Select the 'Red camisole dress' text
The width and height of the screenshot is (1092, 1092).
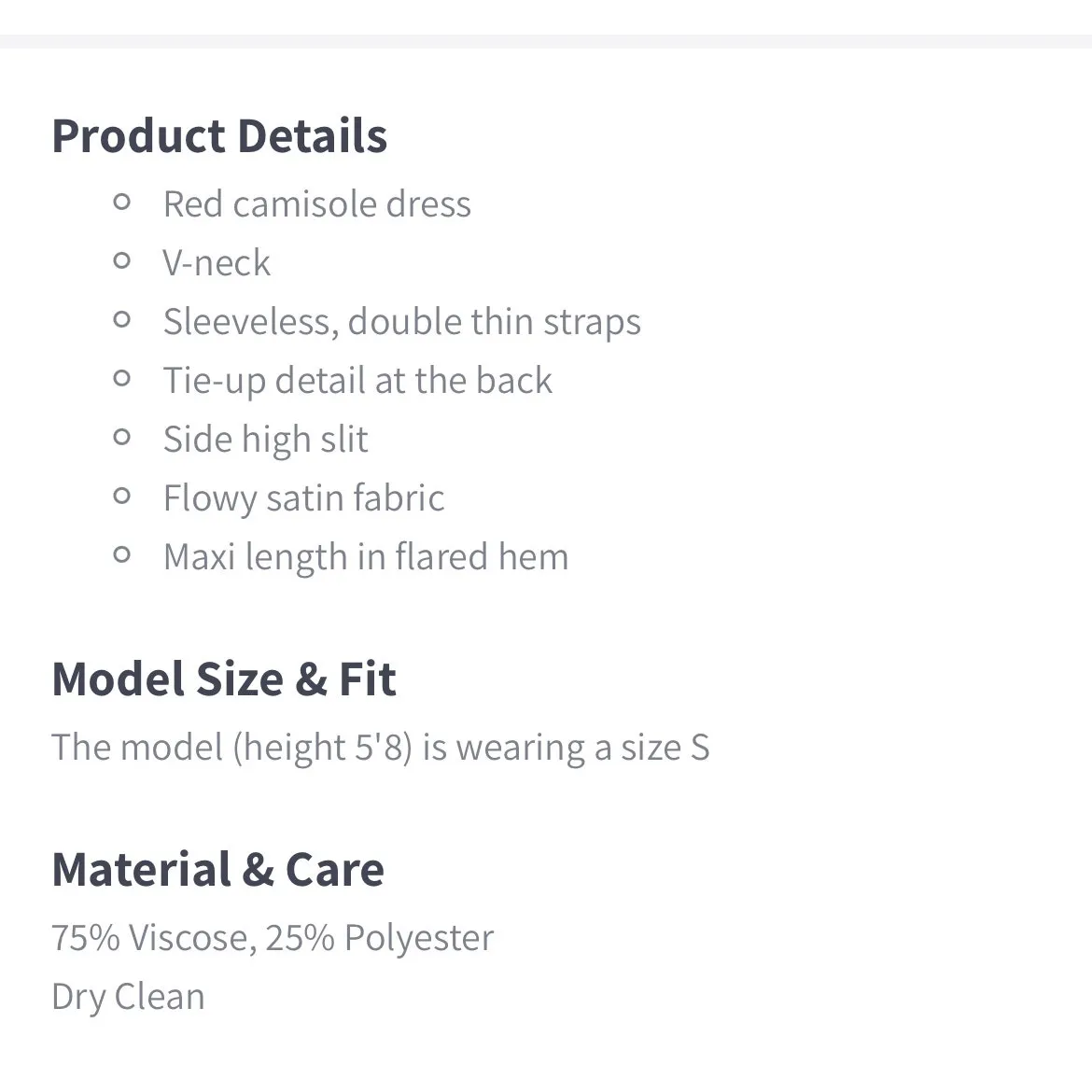point(316,204)
